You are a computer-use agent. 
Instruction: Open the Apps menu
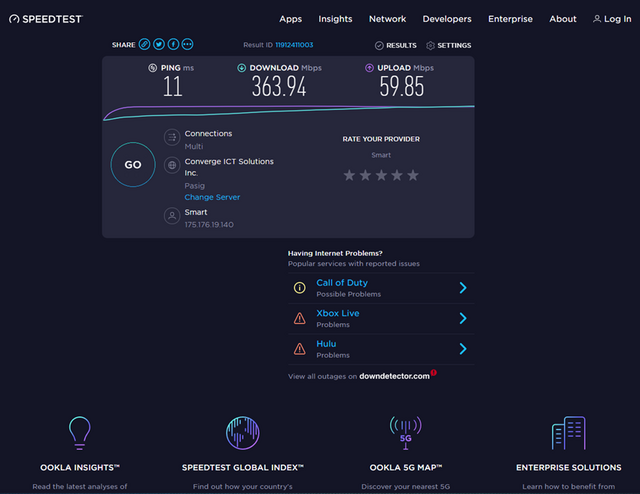(x=291, y=19)
